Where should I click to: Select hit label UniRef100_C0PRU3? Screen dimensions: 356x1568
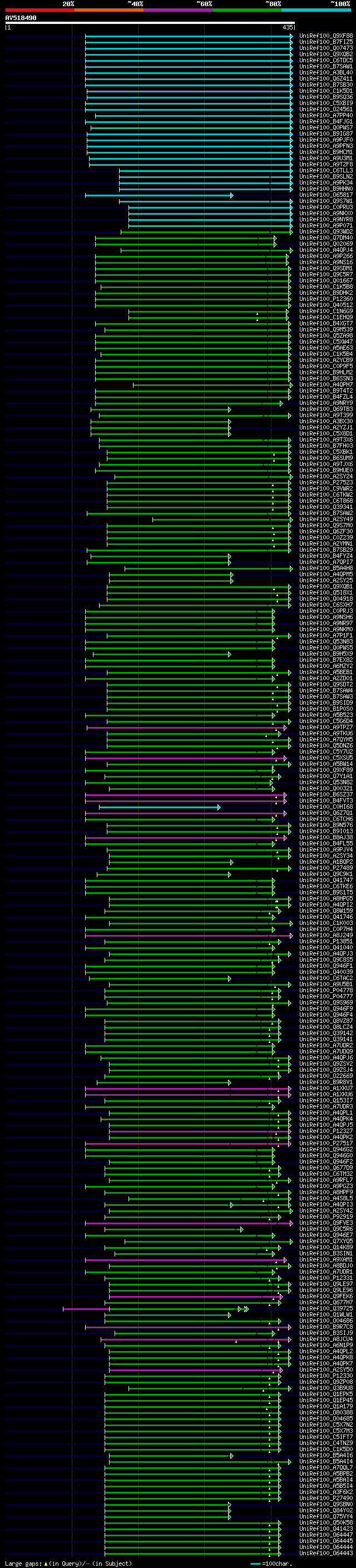point(326,207)
